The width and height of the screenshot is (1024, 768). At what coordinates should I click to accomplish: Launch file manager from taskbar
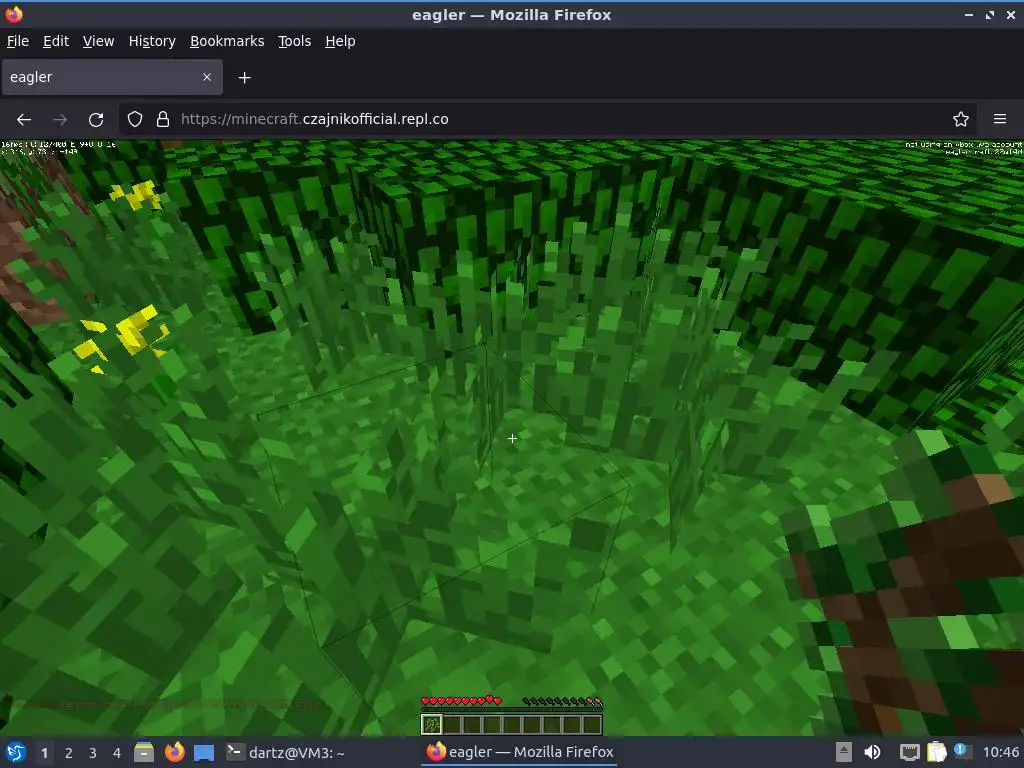coord(144,752)
